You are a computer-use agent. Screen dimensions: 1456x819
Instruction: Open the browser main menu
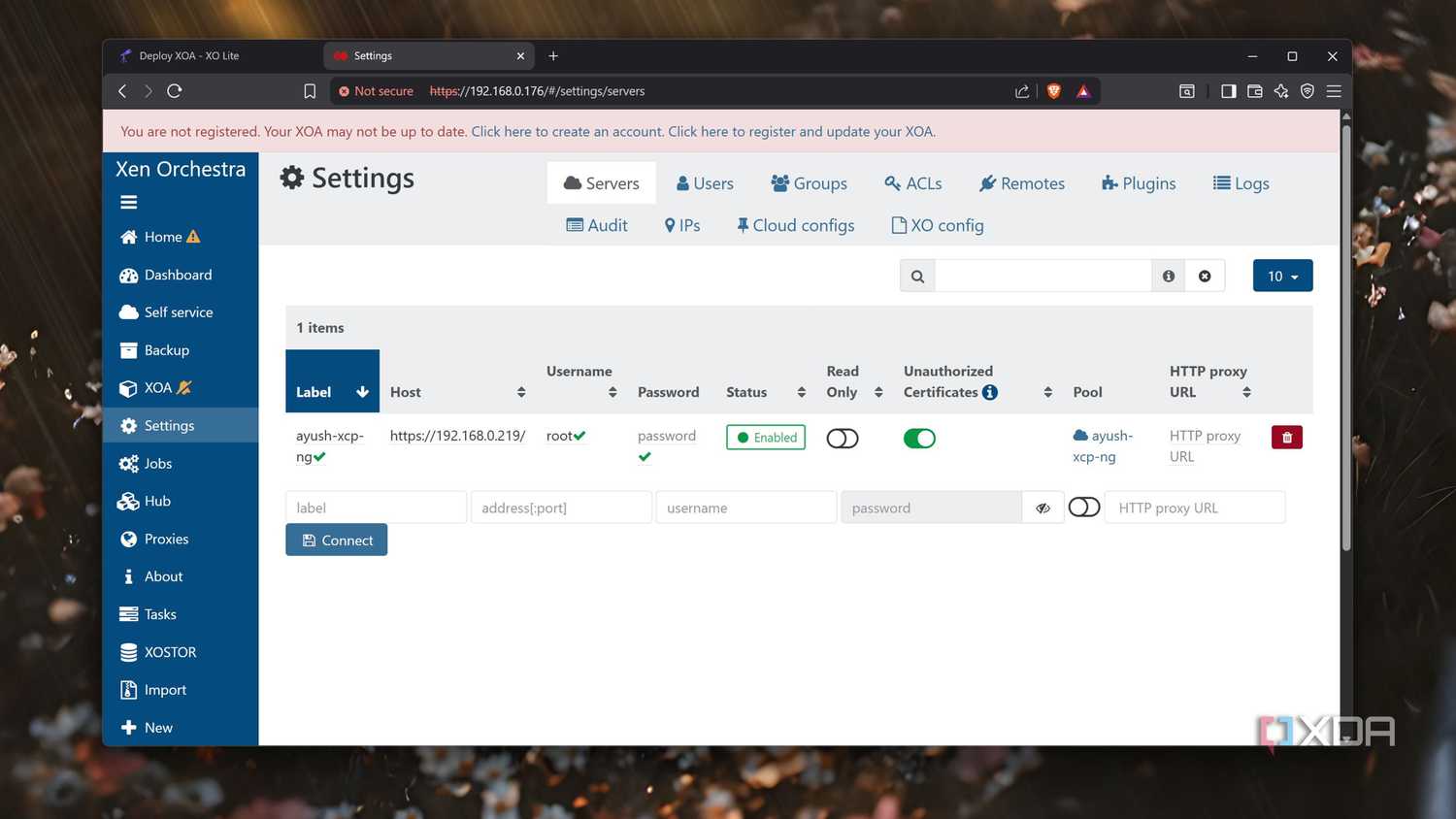(x=1334, y=91)
